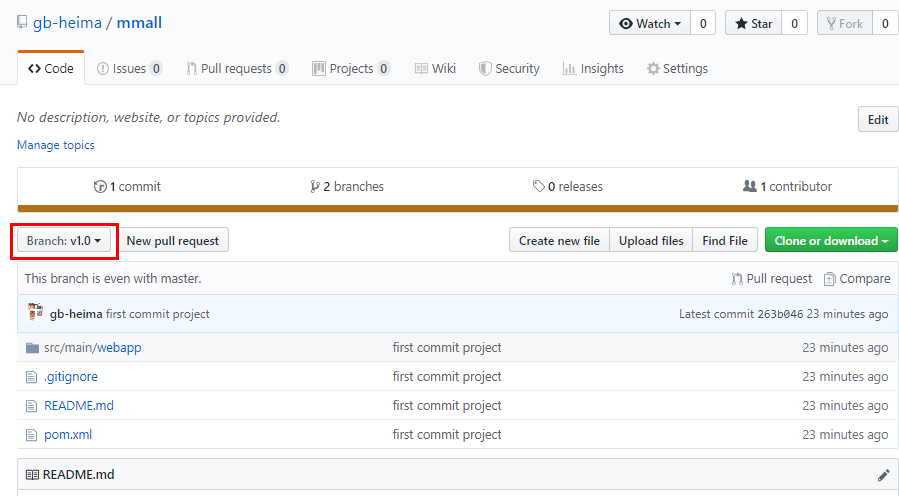View the forks count next to Fork
Image resolution: width=899 pixels, height=496 pixels.
tap(885, 24)
